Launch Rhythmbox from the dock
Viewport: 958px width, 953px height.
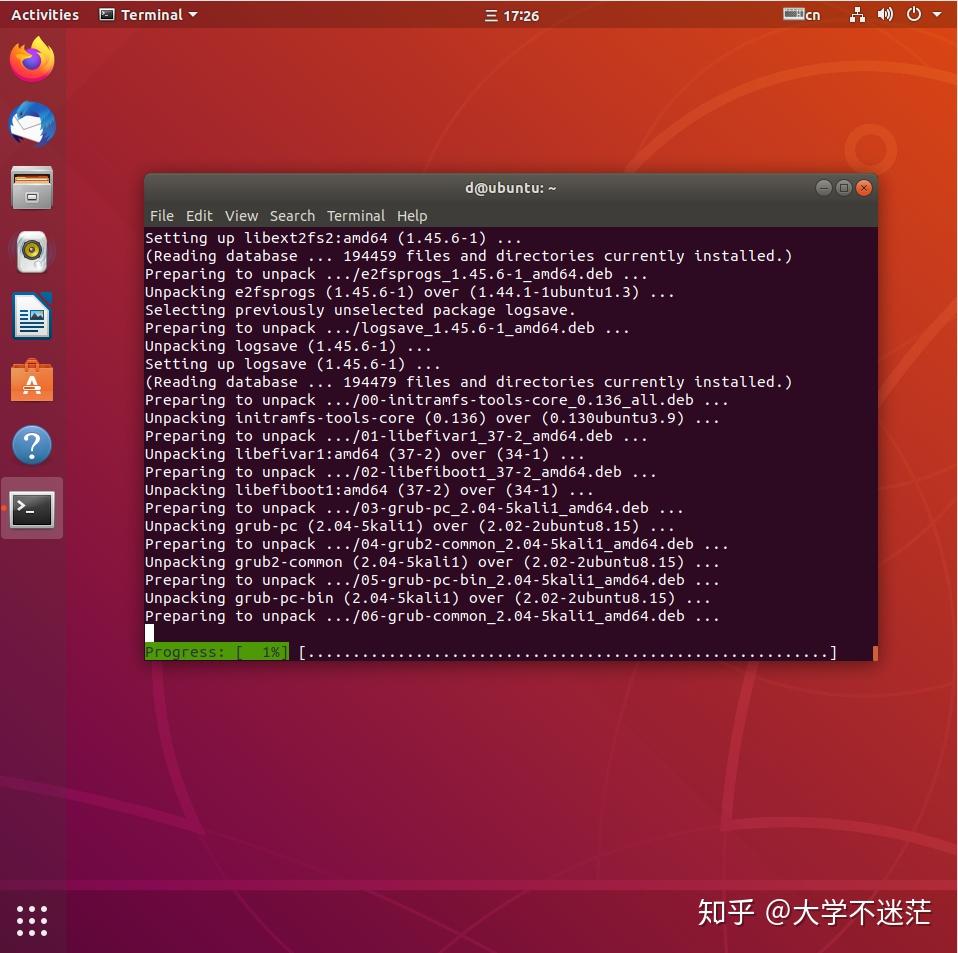pyautogui.click(x=31, y=252)
